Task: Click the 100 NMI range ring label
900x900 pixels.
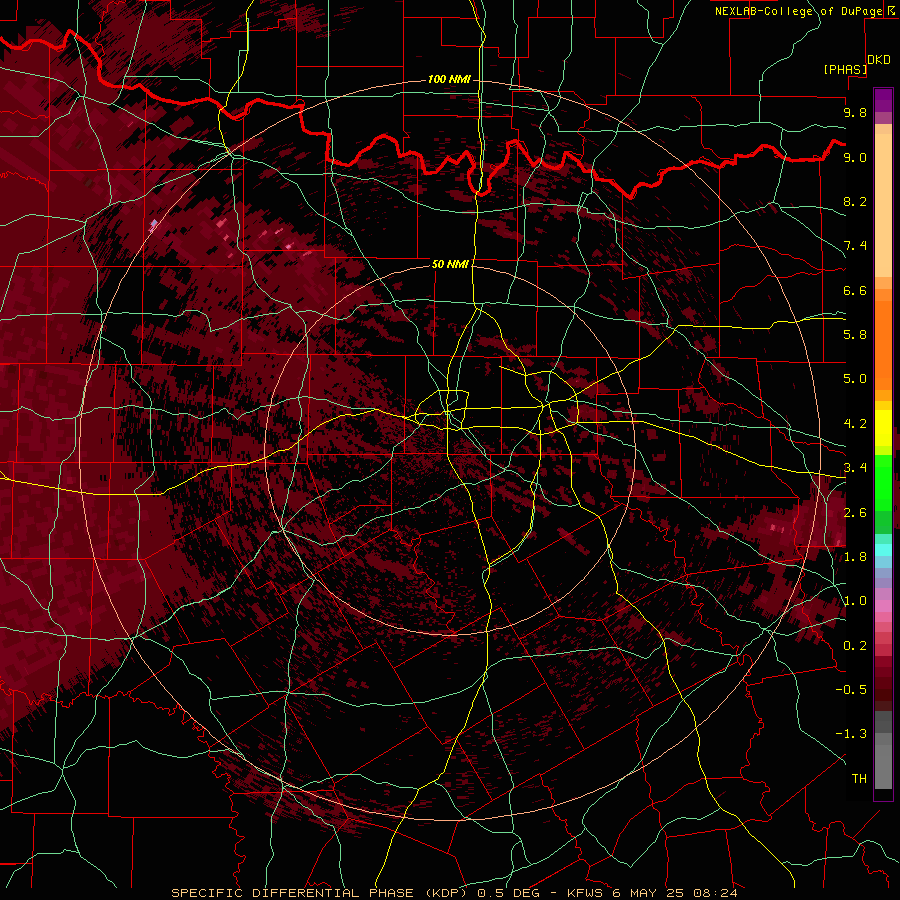Action: [449, 79]
